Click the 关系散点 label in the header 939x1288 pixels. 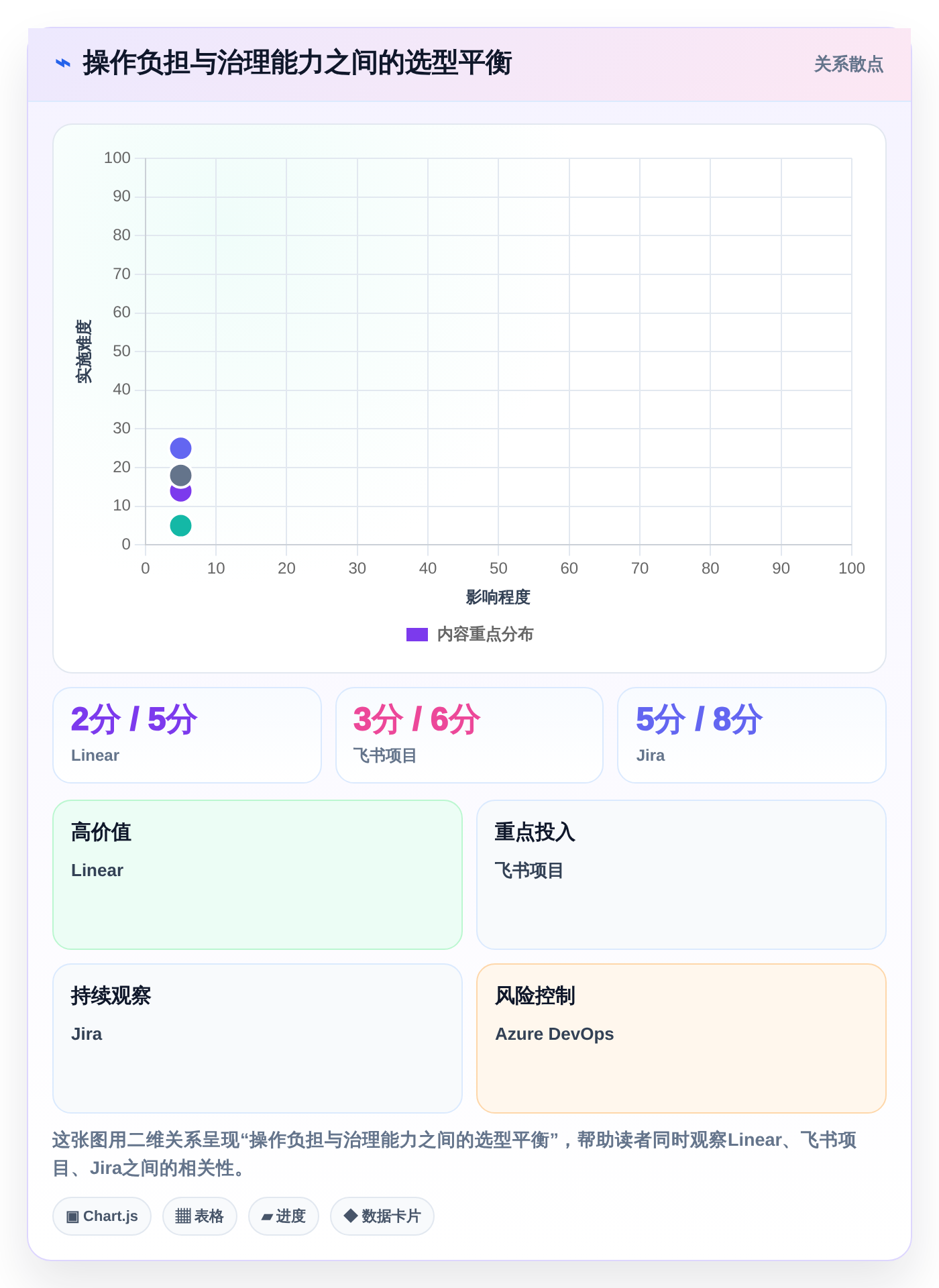848,64
